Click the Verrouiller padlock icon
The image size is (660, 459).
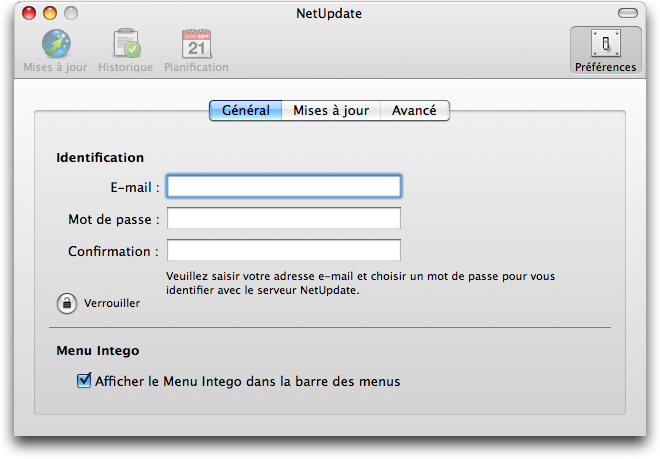coord(67,303)
